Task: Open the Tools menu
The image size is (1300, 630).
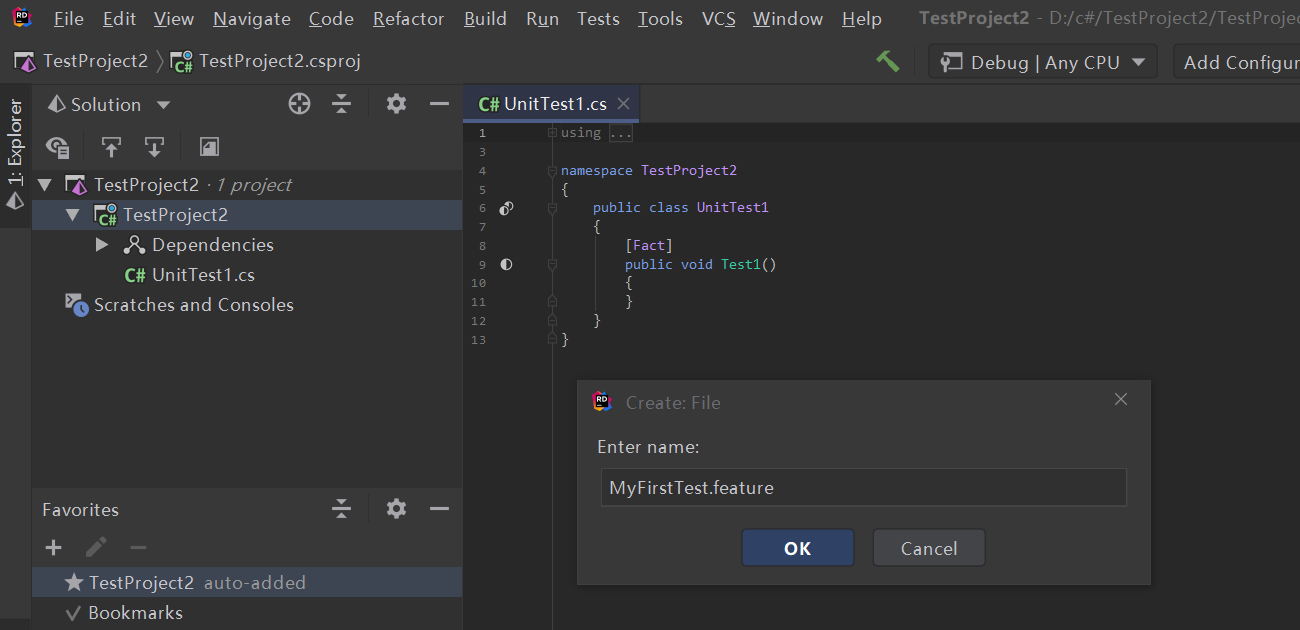Action: click(x=660, y=19)
